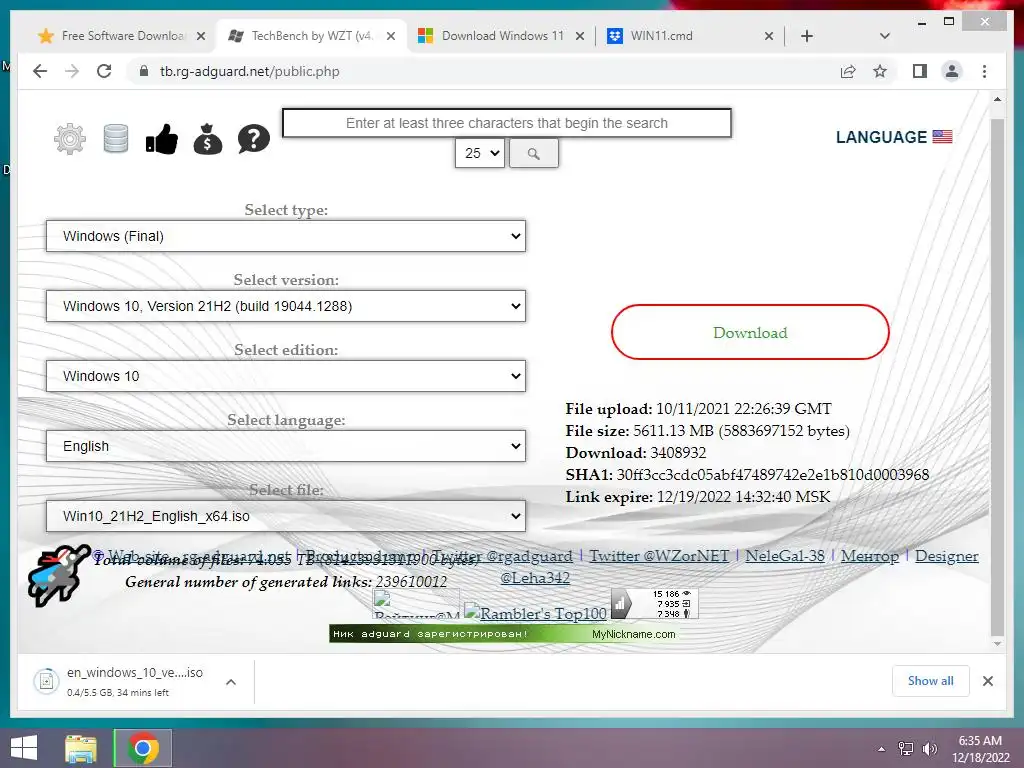Screen dimensions: 1024x768
Task: Open the Select edition dropdown
Action: 286,376
